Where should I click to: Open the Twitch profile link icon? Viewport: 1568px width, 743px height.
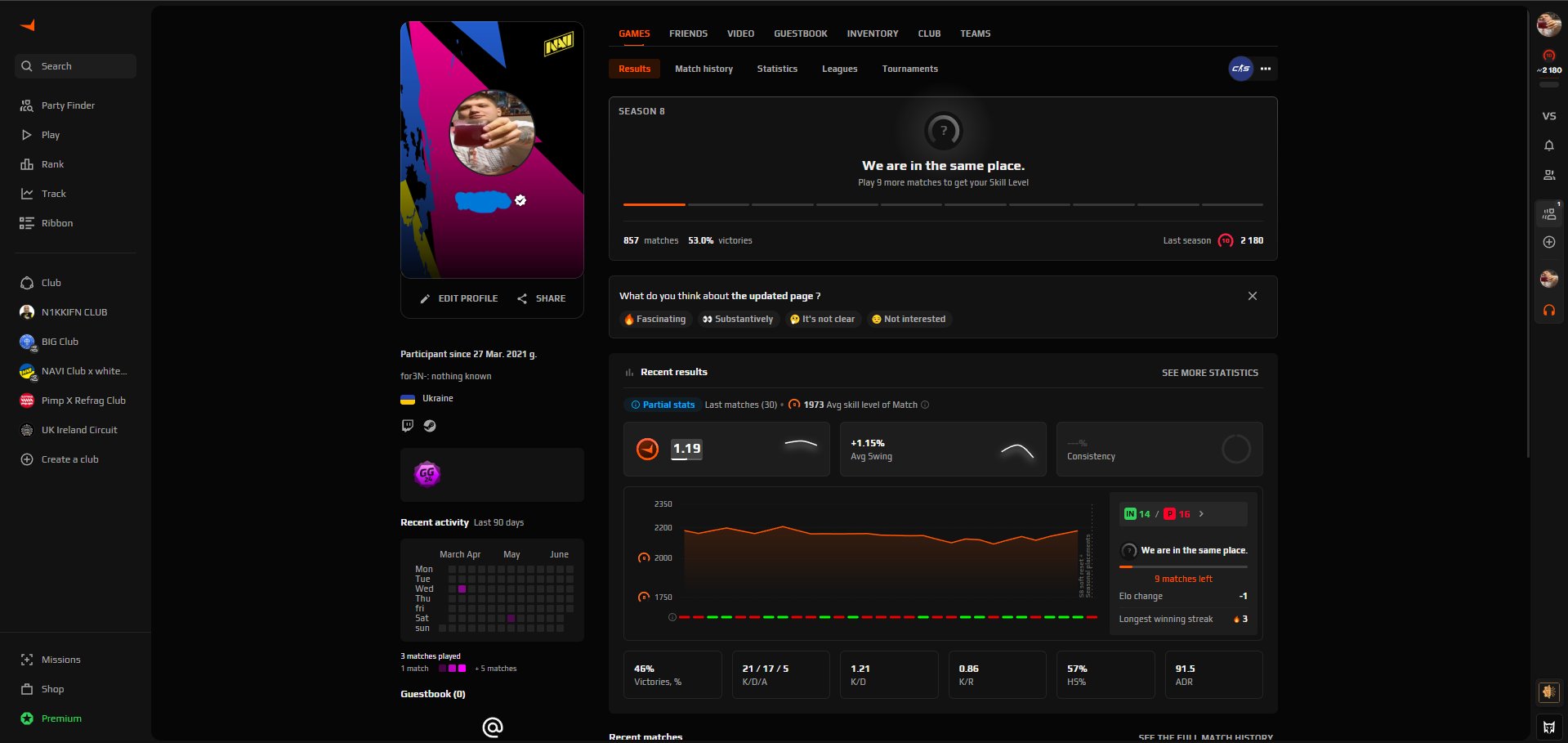point(407,426)
